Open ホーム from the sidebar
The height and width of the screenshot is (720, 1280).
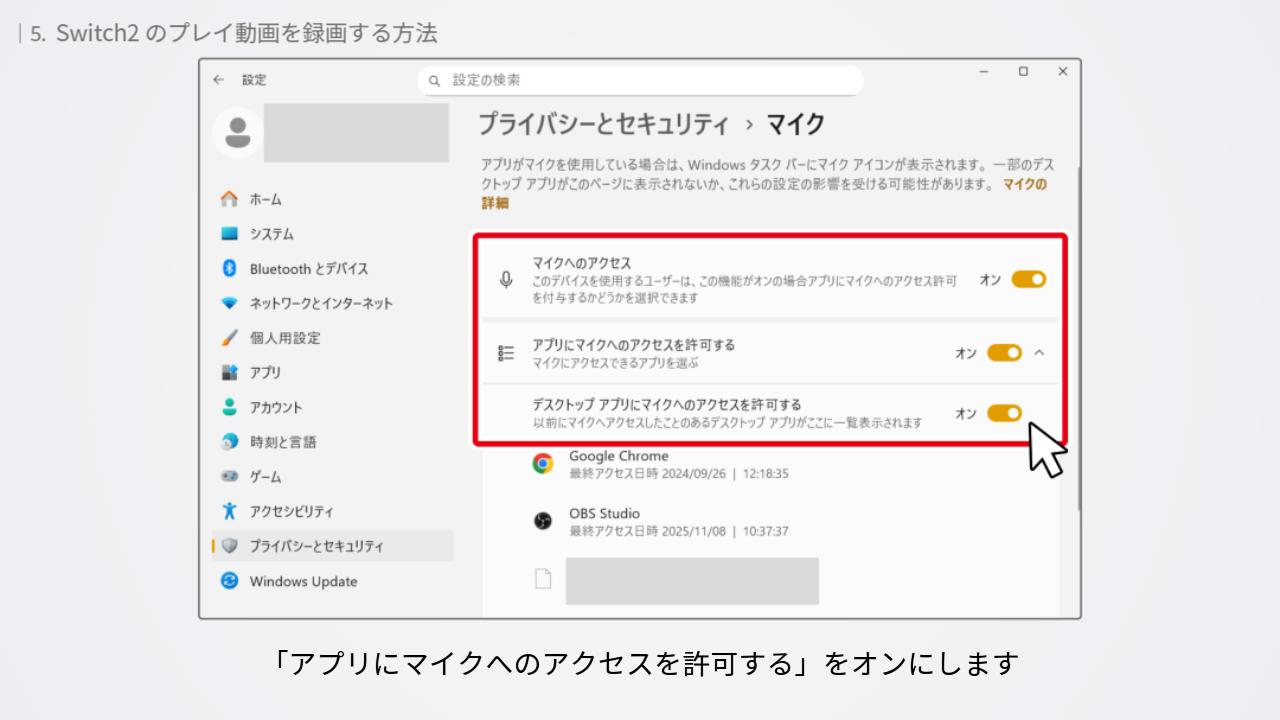pyautogui.click(x=265, y=199)
